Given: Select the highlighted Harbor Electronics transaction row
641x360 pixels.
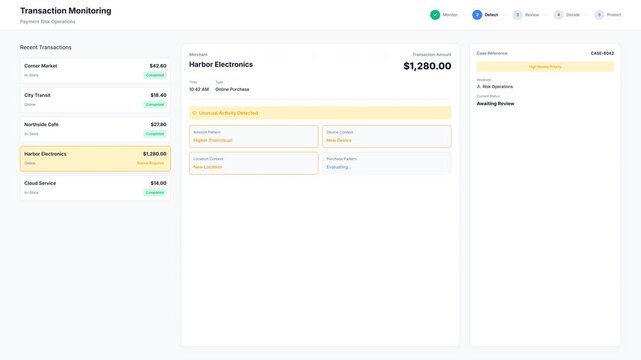Looking at the screenshot, I should (x=95, y=159).
